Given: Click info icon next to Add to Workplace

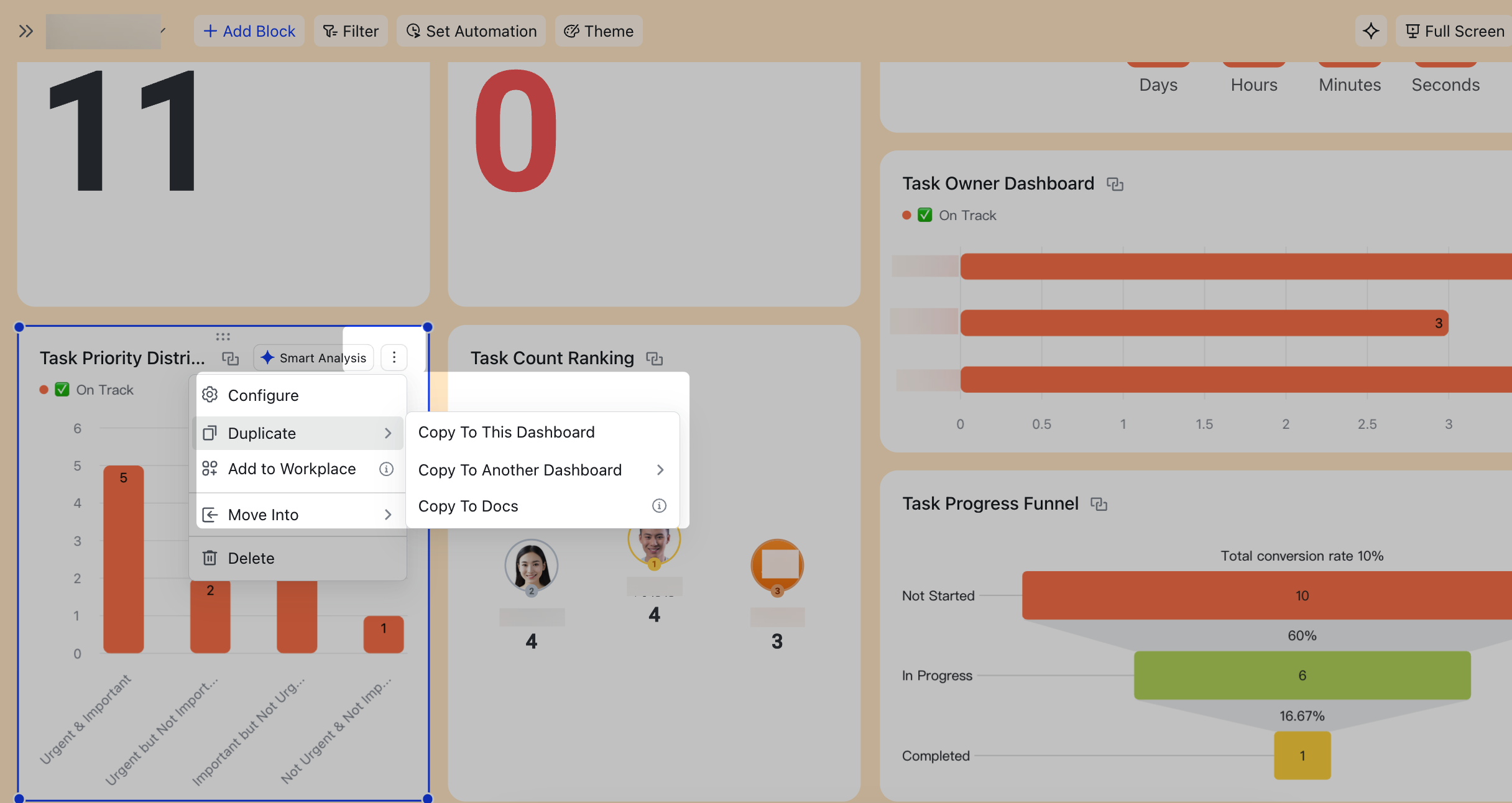Looking at the screenshot, I should pos(387,469).
